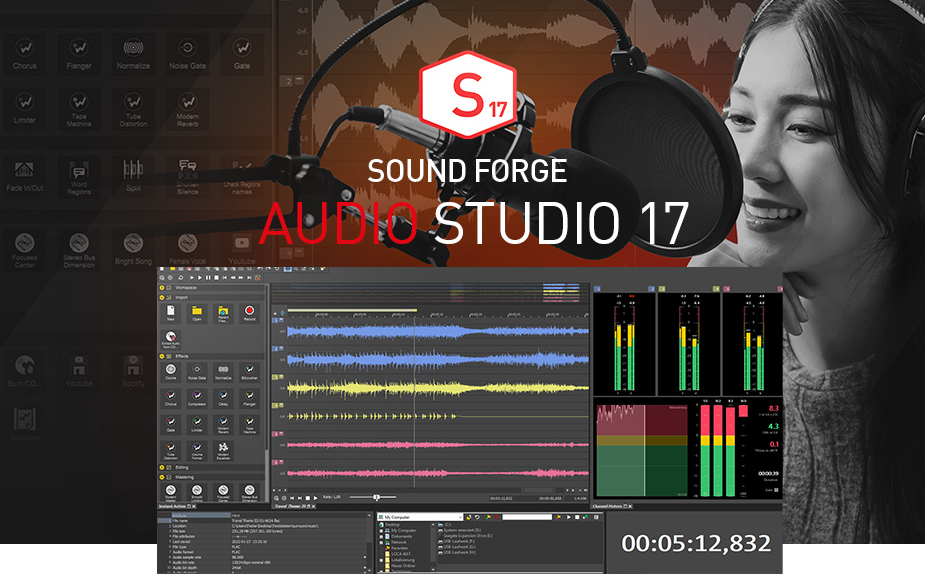
Task: Expand the Editing section
Action: click(x=162, y=468)
